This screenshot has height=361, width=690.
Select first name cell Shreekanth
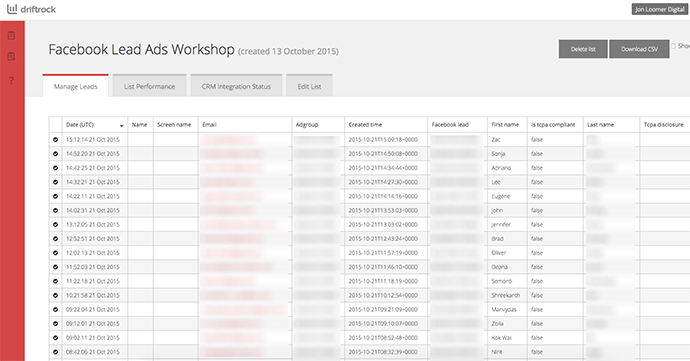[x=506, y=295]
